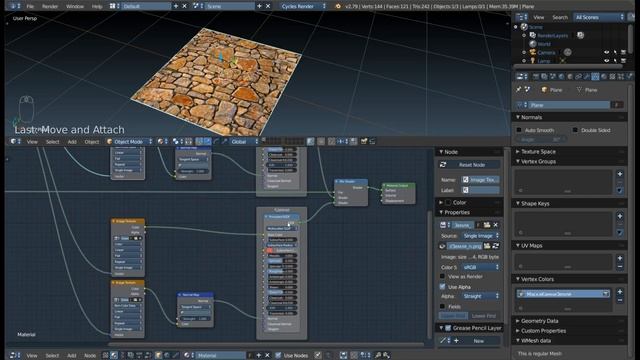This screenshot has width=640, height=360.
Task: Open the outliner View menu
Action: pyautogui.click(x=539, y=17)
